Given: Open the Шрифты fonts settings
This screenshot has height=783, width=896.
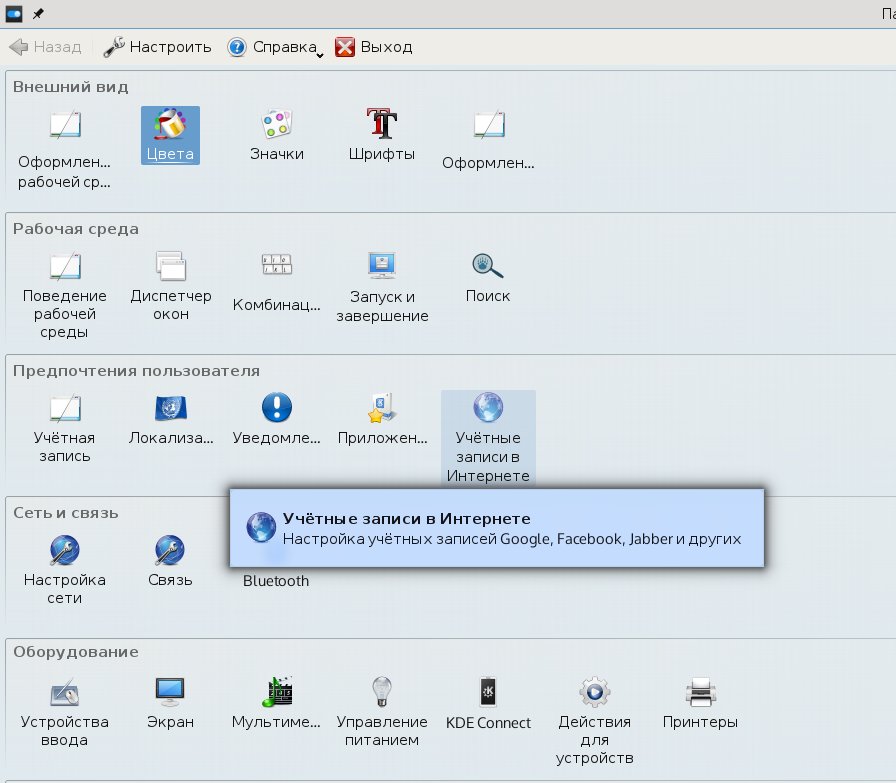Looking at the screenshot, I should click(382, 135).
